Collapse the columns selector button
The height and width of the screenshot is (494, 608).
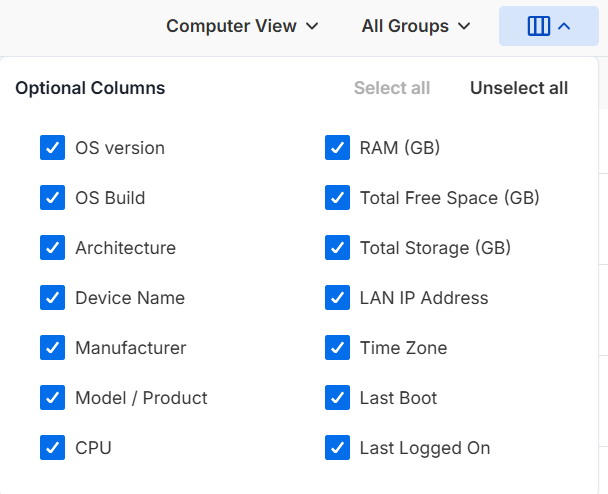coord(549,26)
